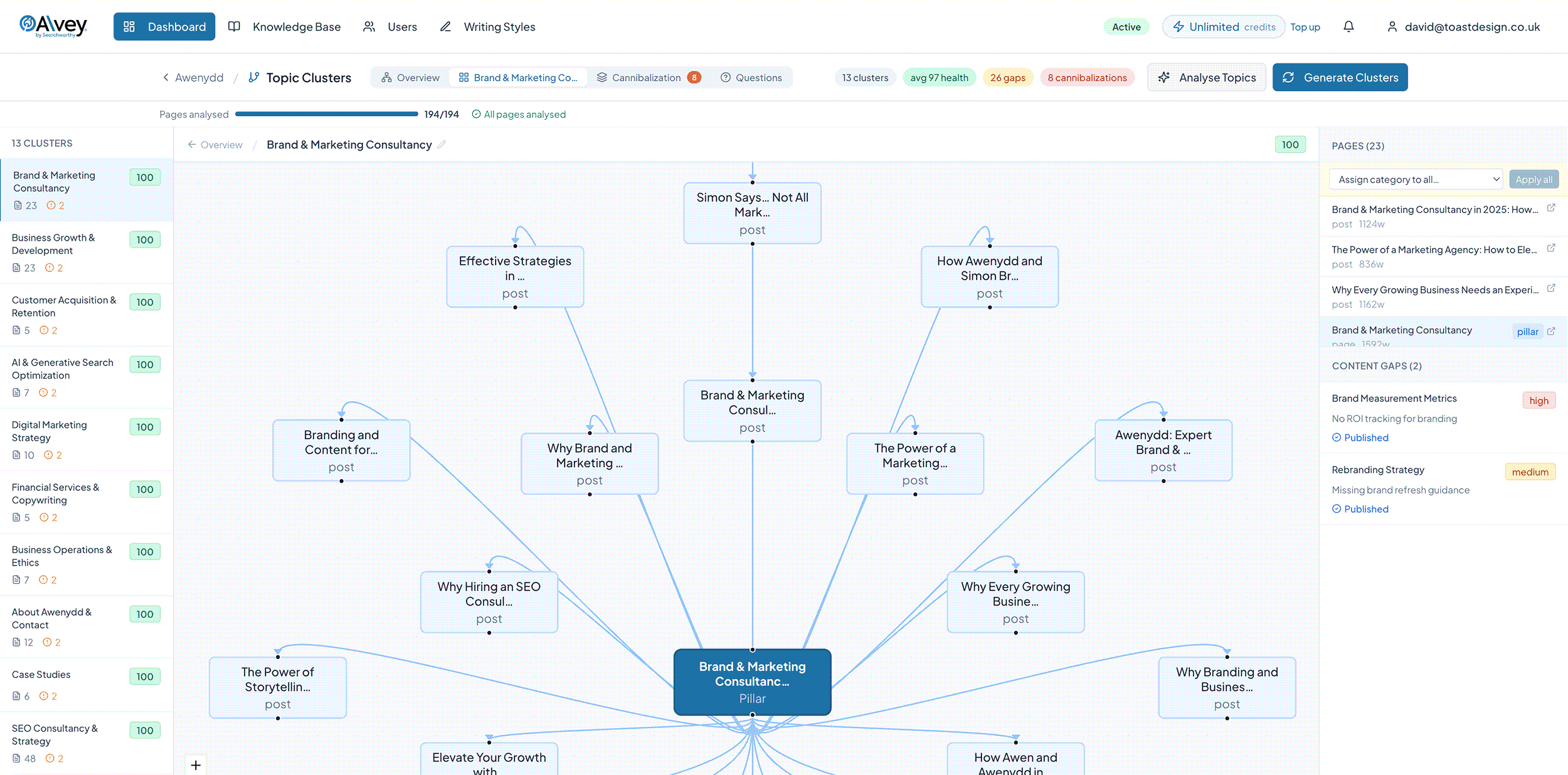Click the avg 97 health badge
The height and width of the screenshot is (775, 1568).
coord(939,77)
